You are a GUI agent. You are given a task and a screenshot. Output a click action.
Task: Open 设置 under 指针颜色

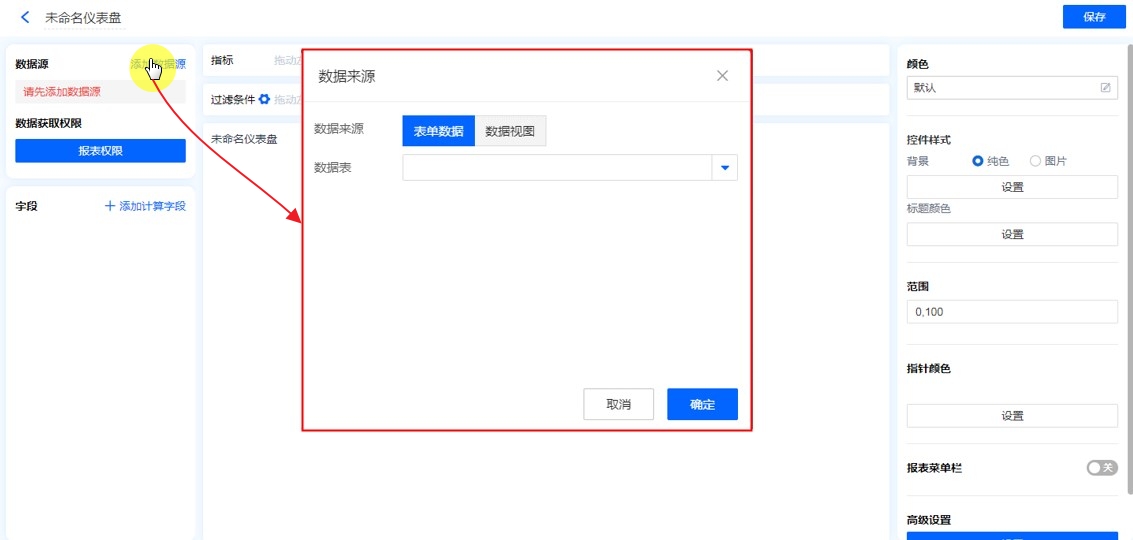click(1012, 416)
